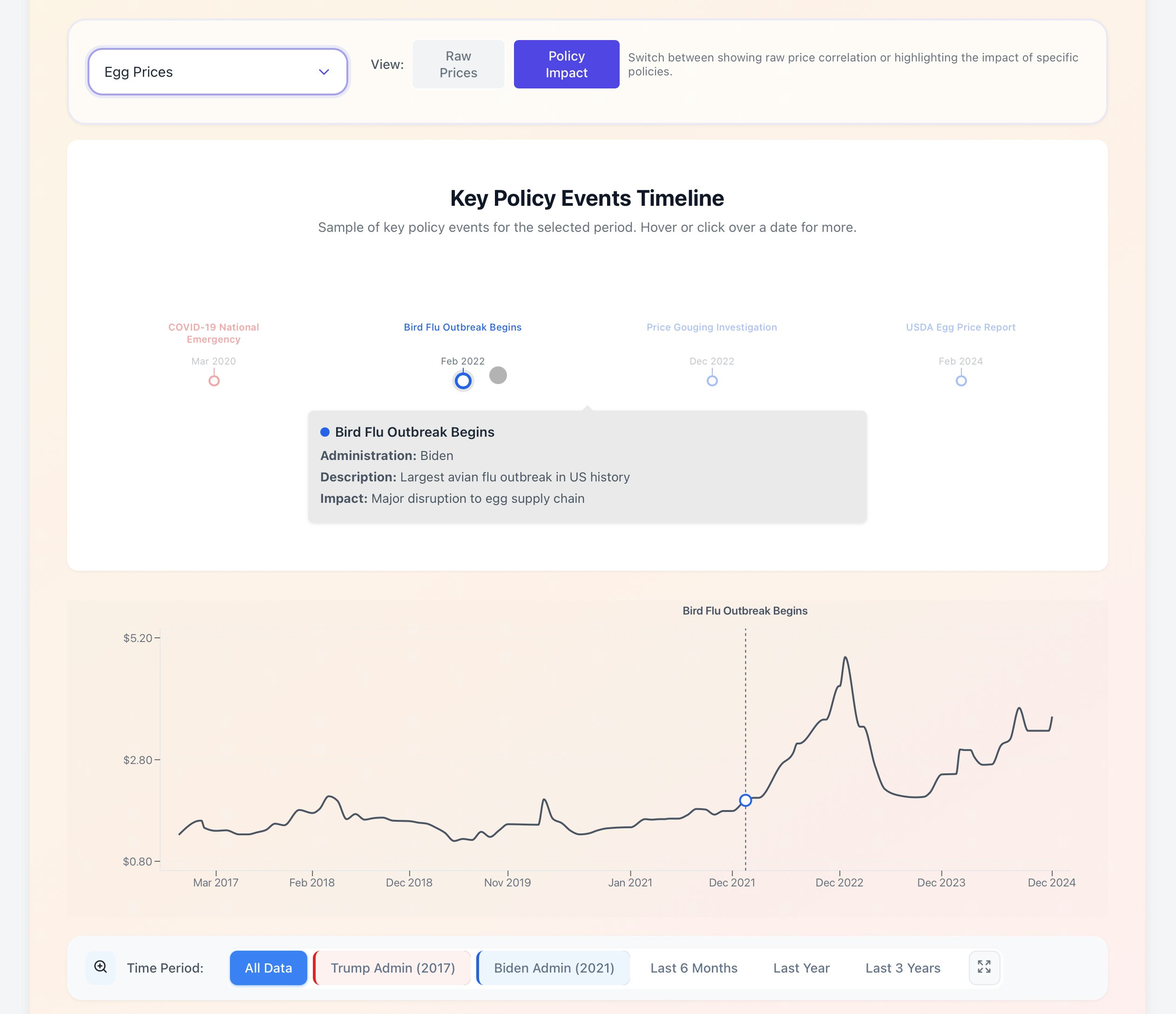The width and height of the screenshot is (1176, 1014).
Task: Click the Feb 2022 timeline marker circle
Action: point(463,381)
